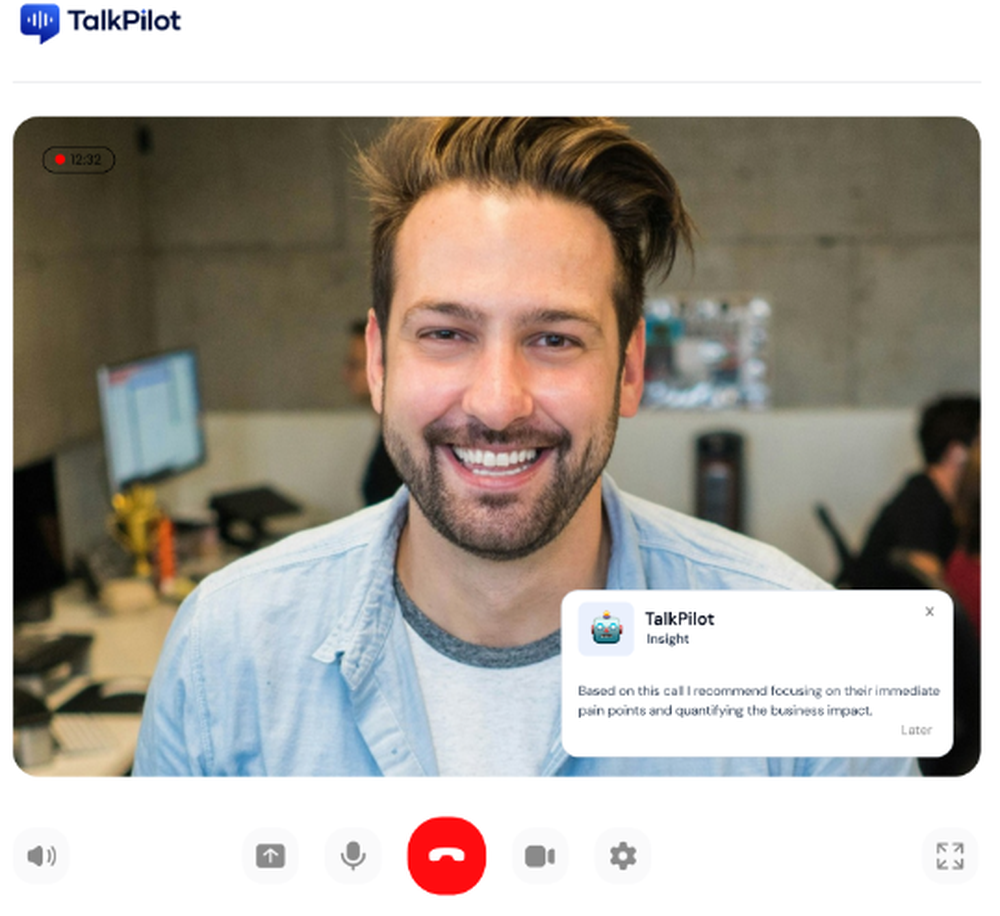Click the recording timer showing 12:32
Image resolution: width=1000 pixels, height=916 pixels.
coord(78,160)
